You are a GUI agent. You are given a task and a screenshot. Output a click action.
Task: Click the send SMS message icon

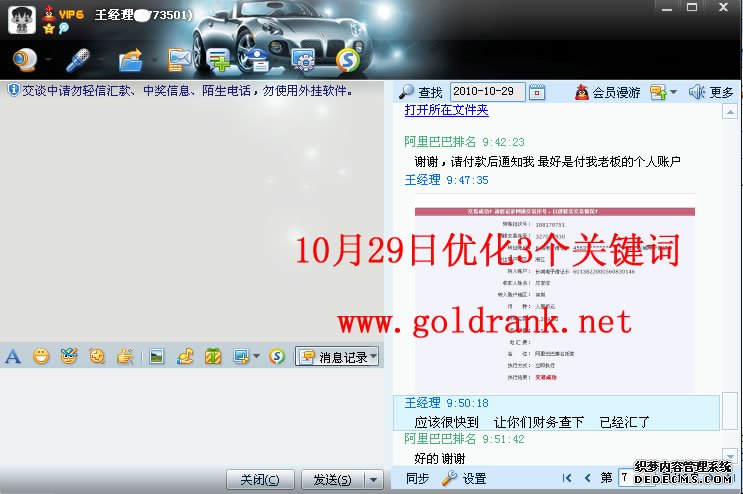[x=180, y=60]
